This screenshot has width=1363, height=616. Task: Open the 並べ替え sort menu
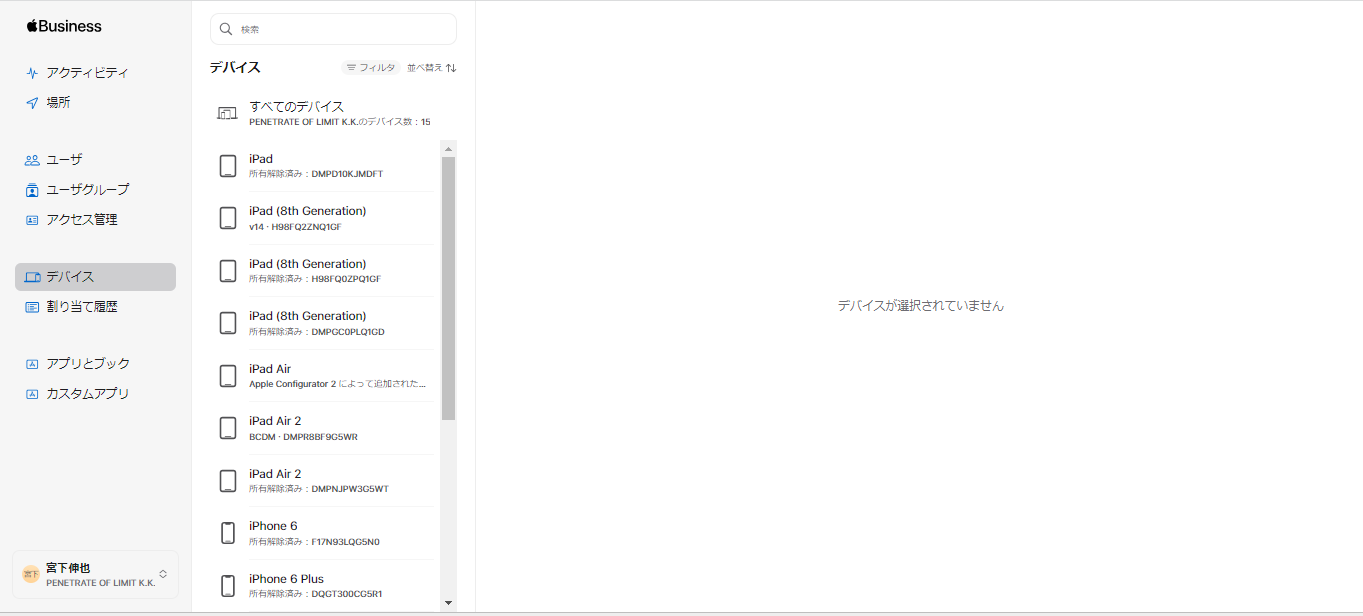pos(432,68)
